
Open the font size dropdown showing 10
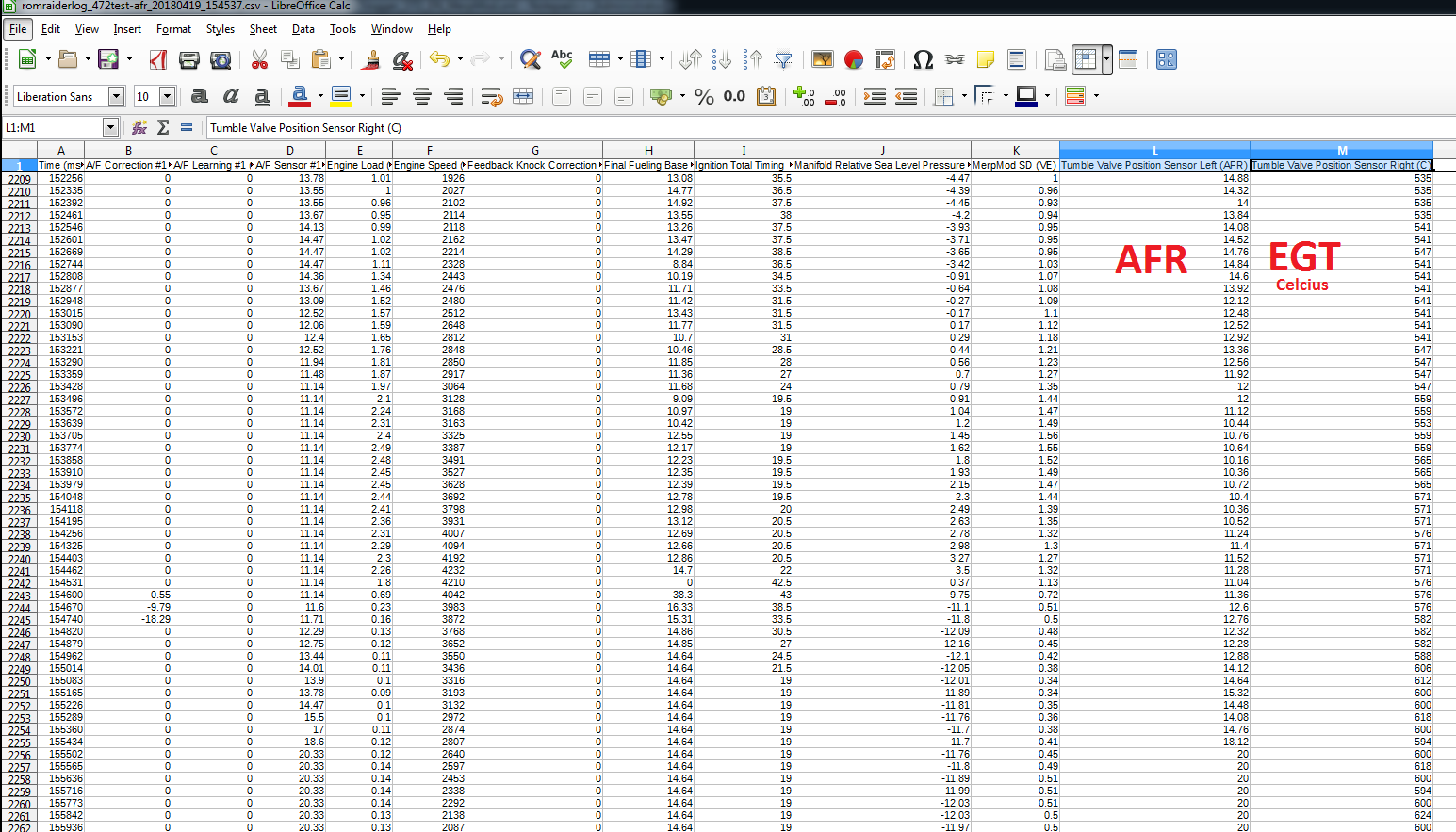(167, 96)
